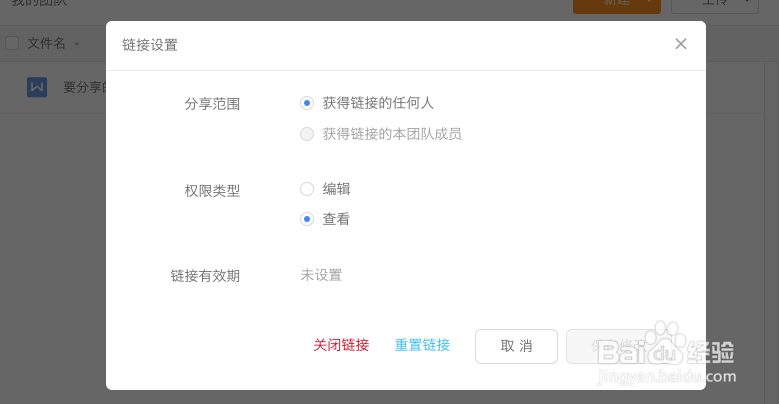779x404 pixels.
Task: Click the greyed-out save button beside 取消
Action: coord(609,346)
